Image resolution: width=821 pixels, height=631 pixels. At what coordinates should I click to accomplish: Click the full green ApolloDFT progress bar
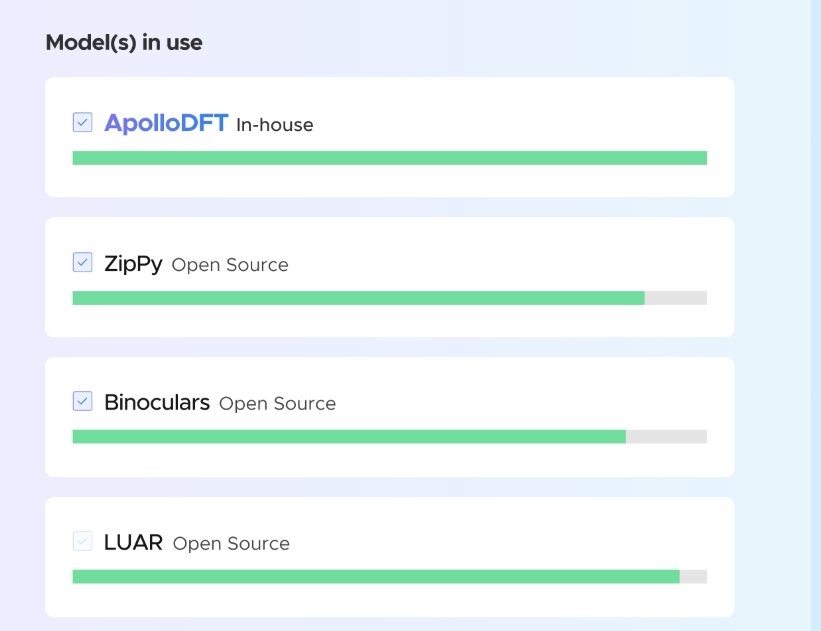click(389, 158)
